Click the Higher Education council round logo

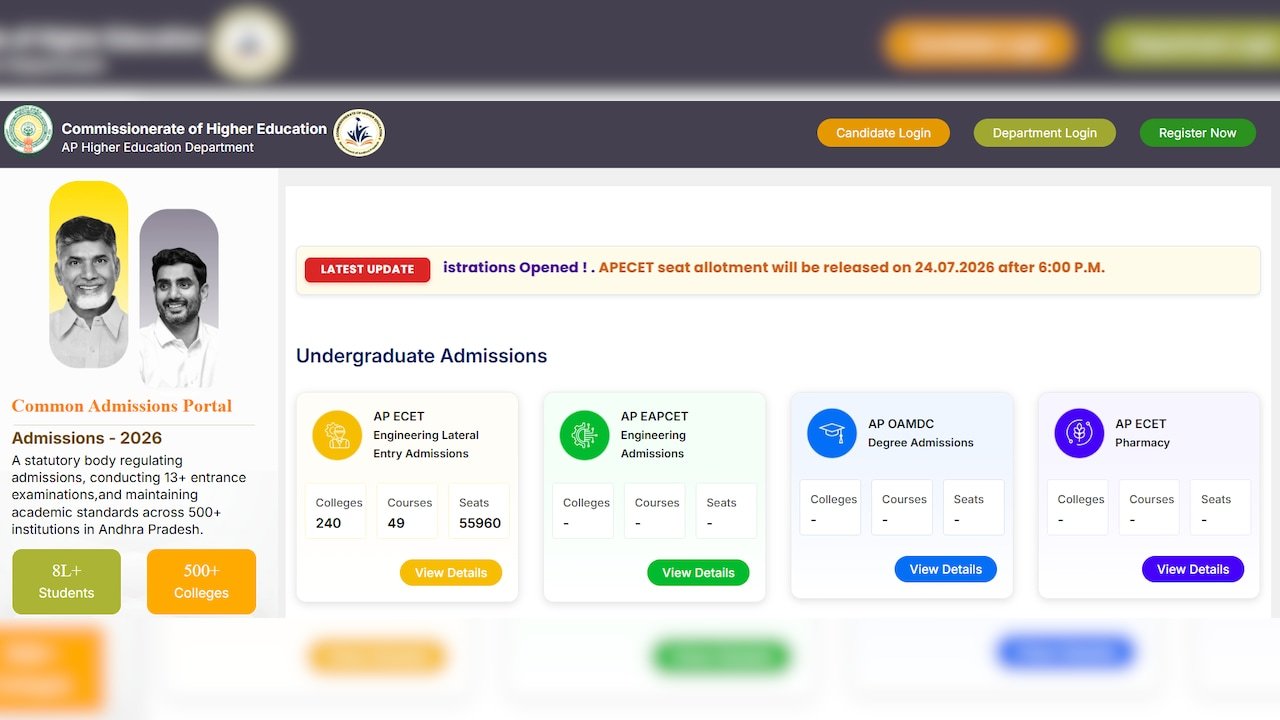(x=359, y=133)
